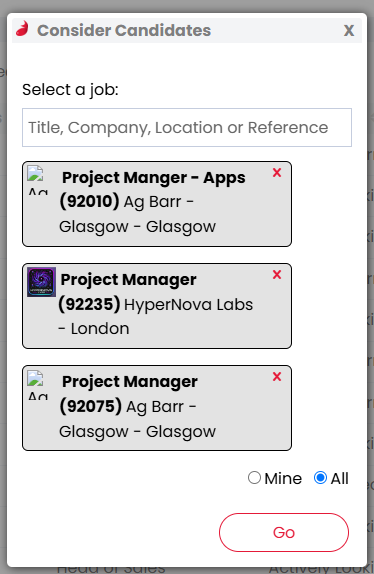Click the red flame logo icon

tap(23, 29)
